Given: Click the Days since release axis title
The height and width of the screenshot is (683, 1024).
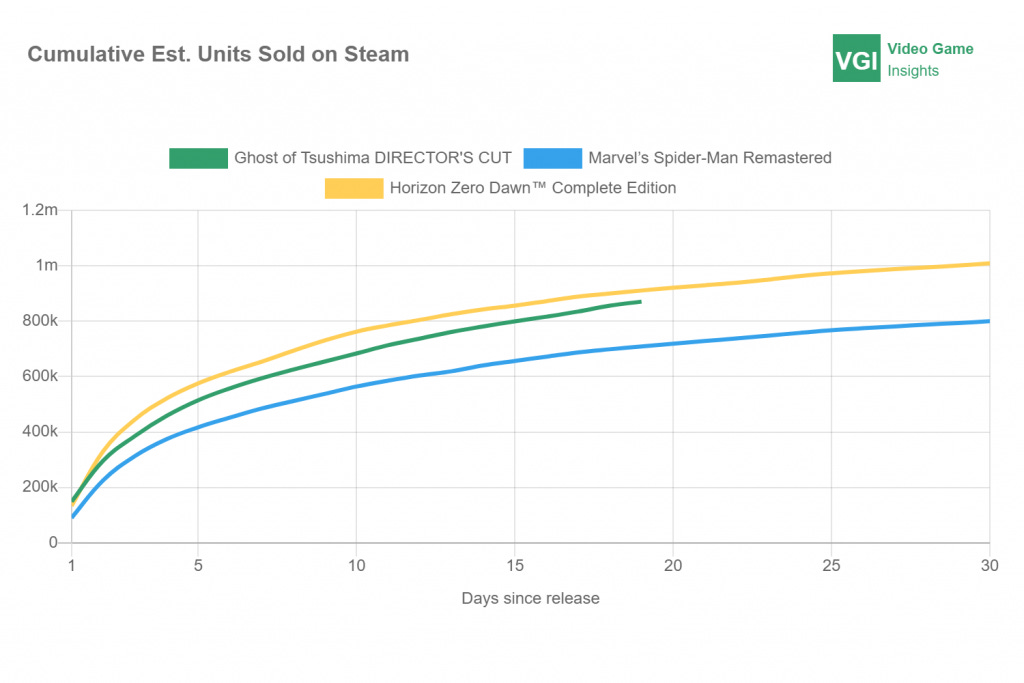Looking at the screenshot, I should click(530, 598).
